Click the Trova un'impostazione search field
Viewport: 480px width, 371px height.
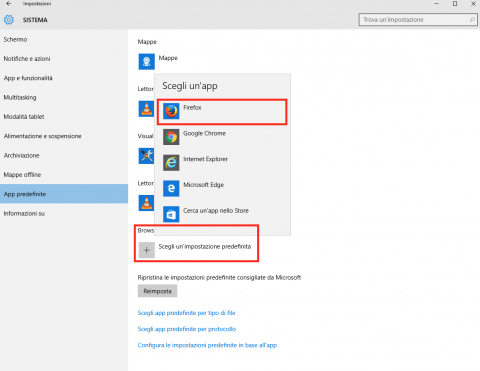pos(418,20)
